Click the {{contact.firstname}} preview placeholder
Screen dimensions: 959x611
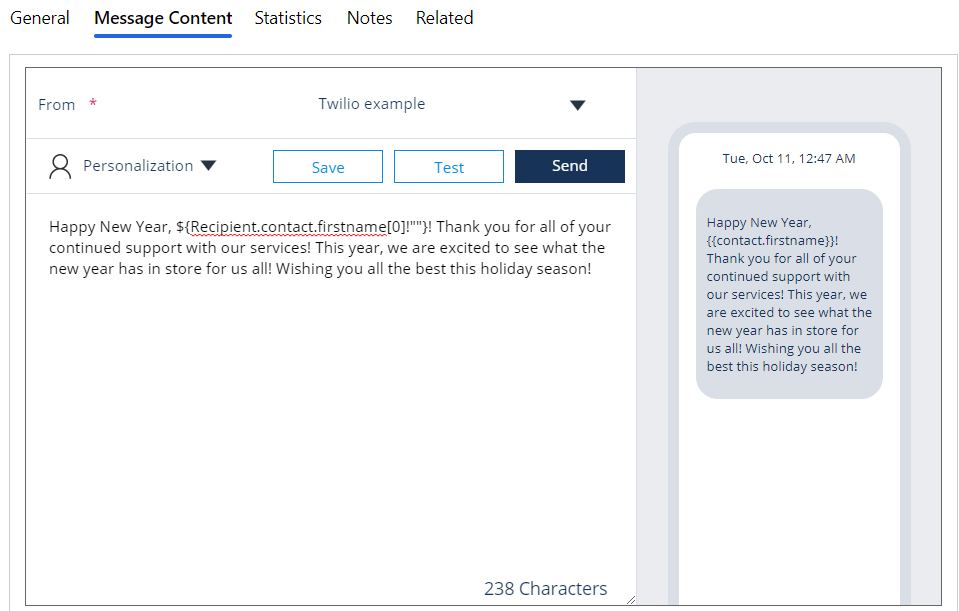tap(772, 240)
